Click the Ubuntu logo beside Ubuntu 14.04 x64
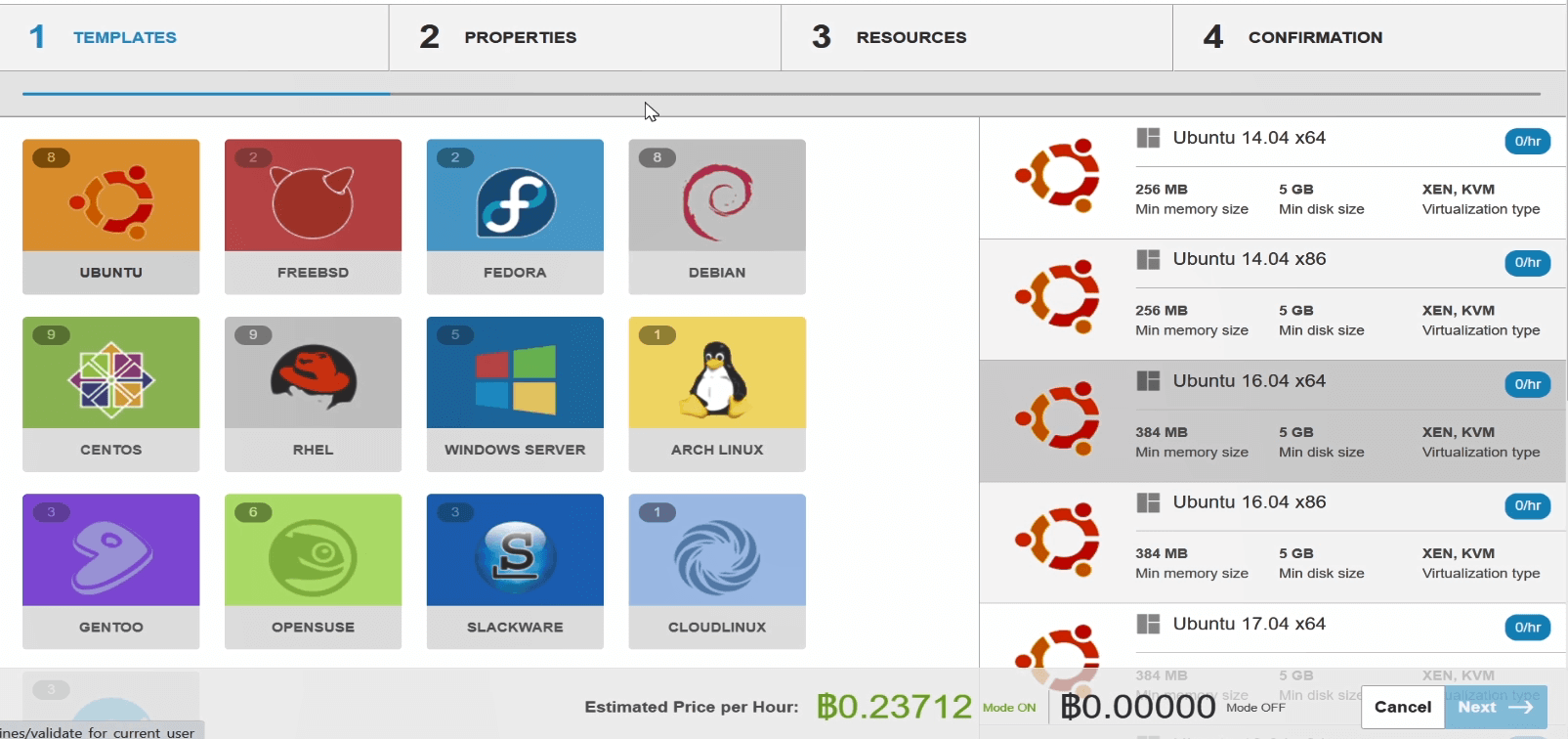This screenshot has height=739, width=1568. point(1058,176)
